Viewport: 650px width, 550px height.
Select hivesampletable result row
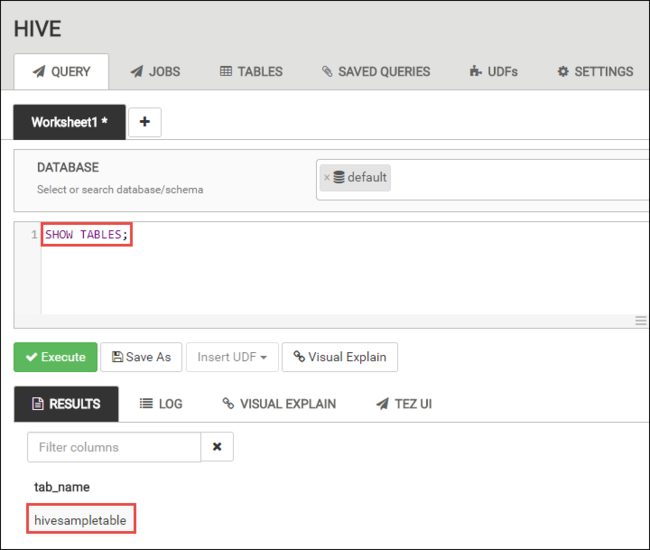(x=81, y=519)
